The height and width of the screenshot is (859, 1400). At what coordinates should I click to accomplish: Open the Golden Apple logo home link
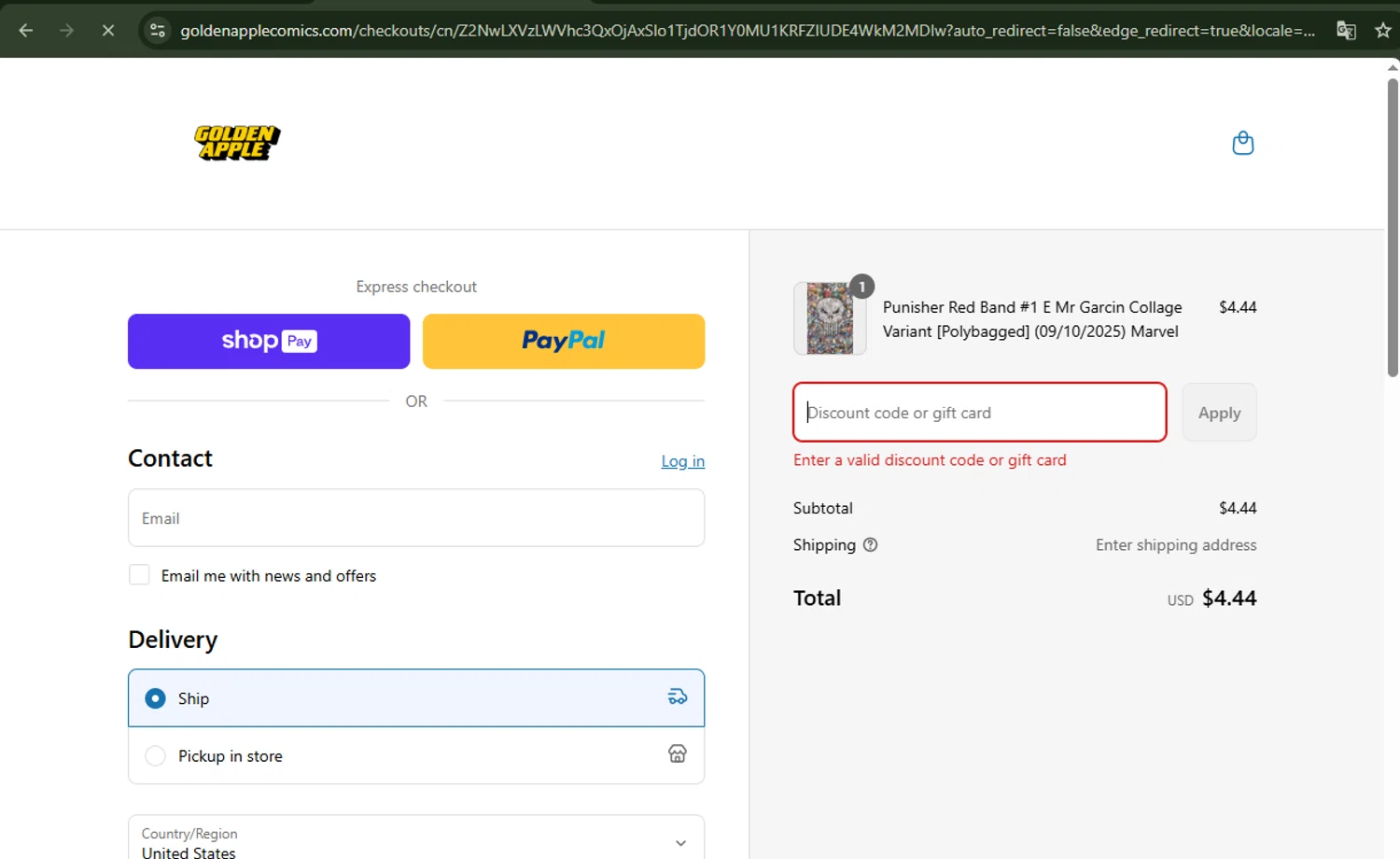[237, 143]
